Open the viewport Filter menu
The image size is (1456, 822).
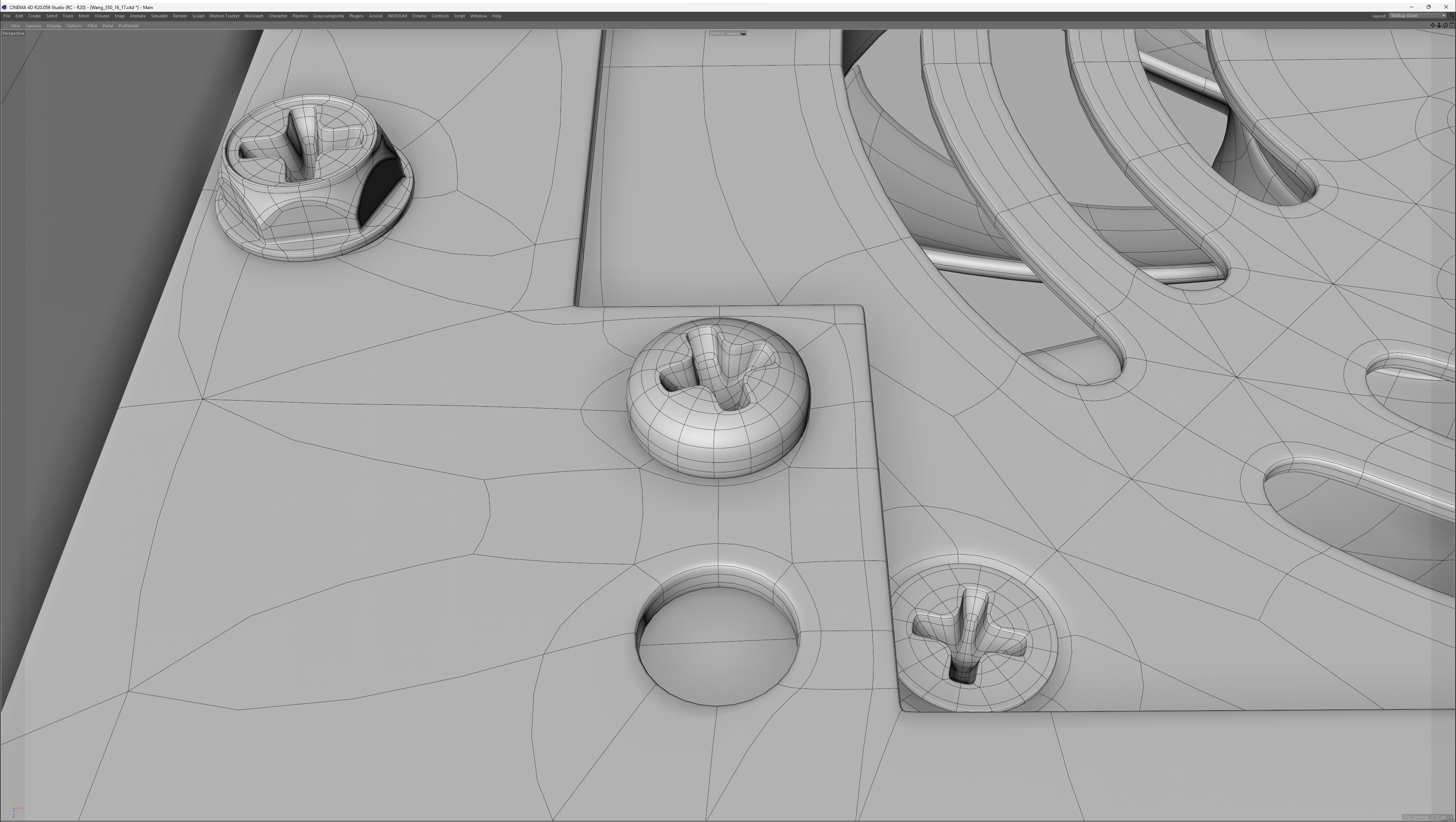(92, 25)
